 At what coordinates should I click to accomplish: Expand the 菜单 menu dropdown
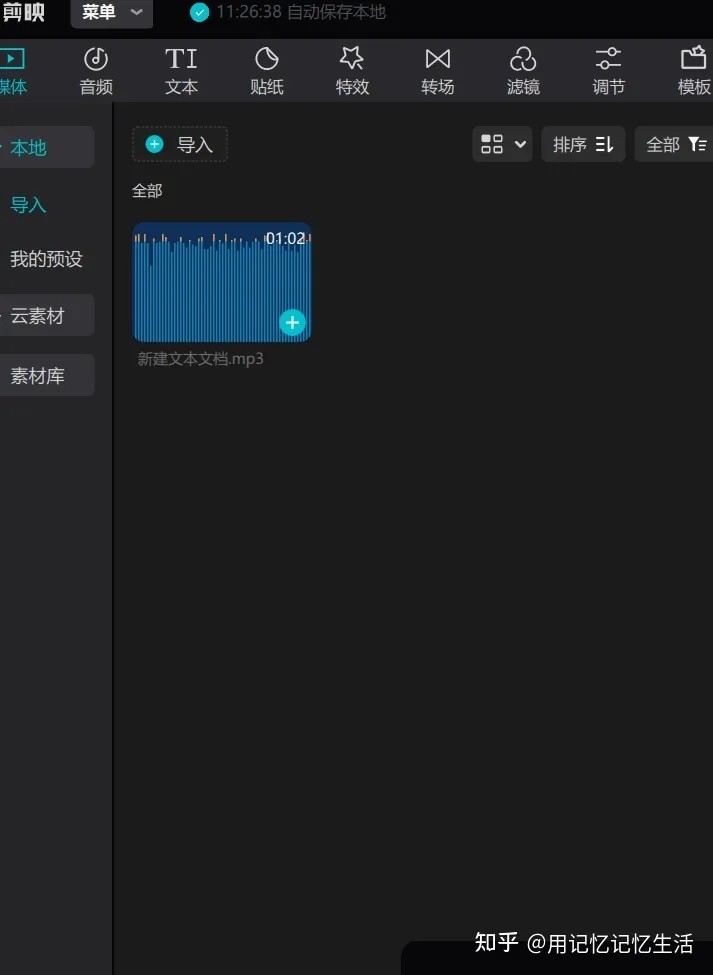coord(112,13)
